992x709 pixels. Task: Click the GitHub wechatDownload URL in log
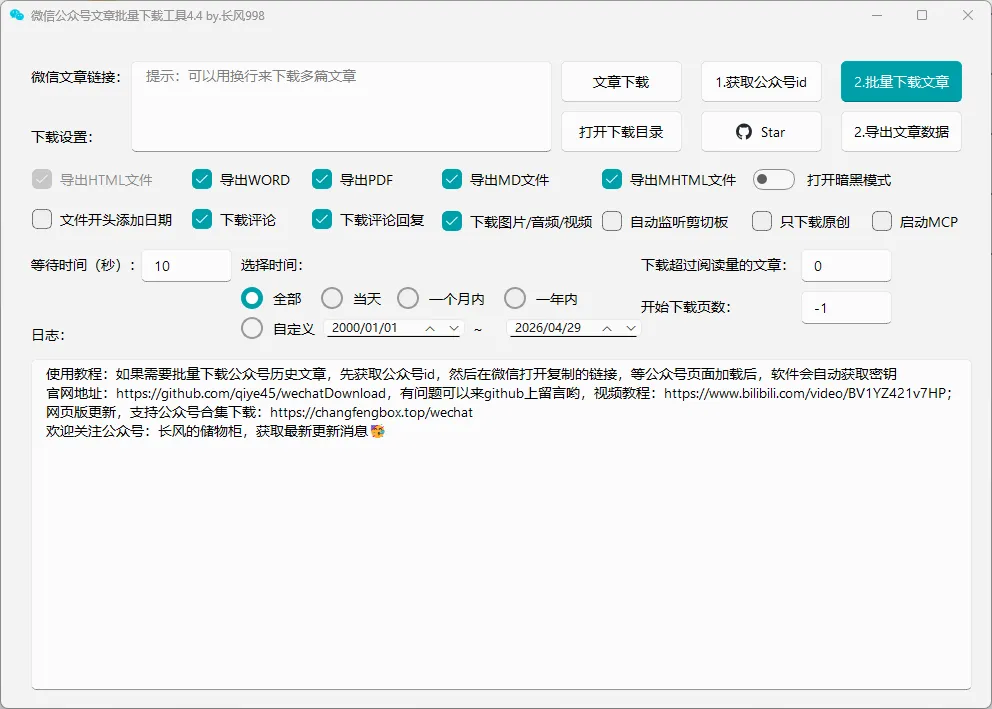coord(251,393)
